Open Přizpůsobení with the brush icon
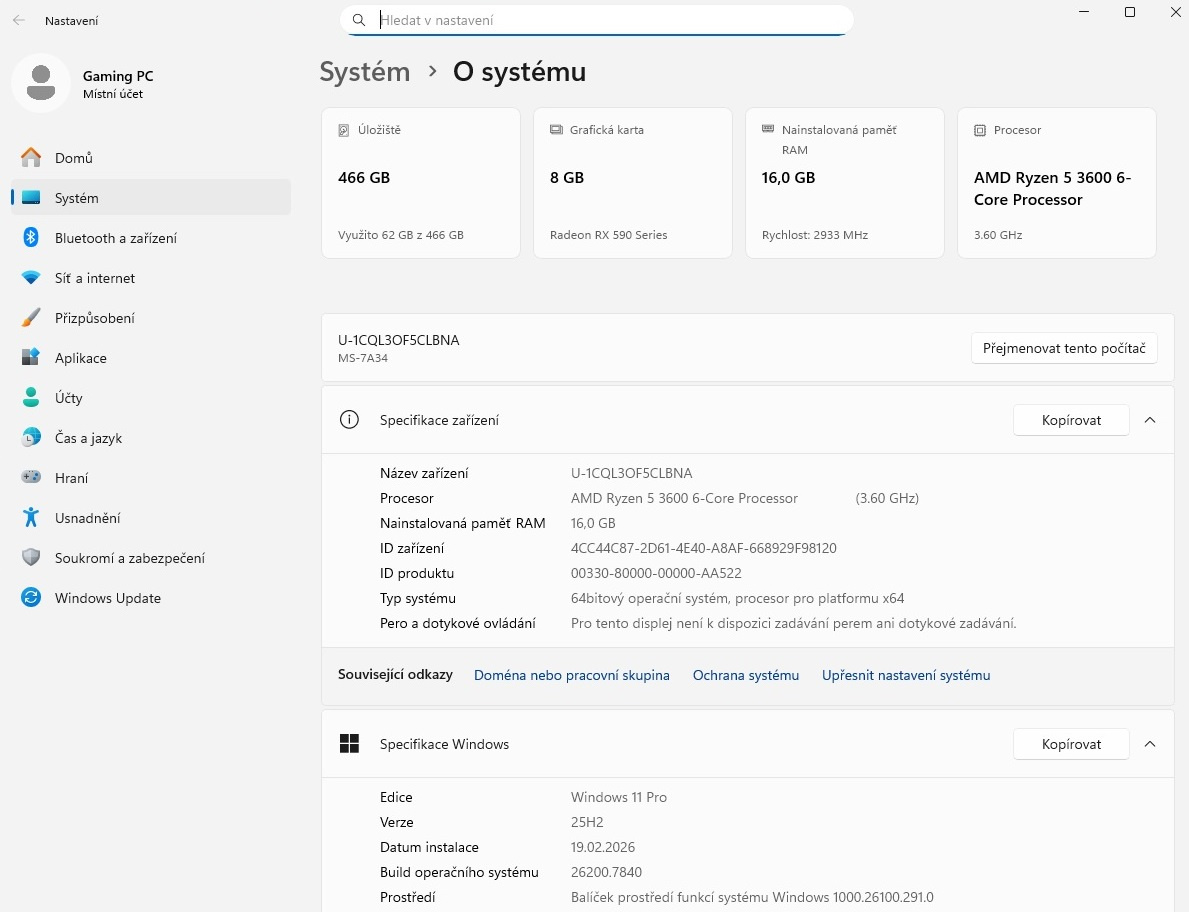Screen dimensions: 1189x912 (31, 317)
